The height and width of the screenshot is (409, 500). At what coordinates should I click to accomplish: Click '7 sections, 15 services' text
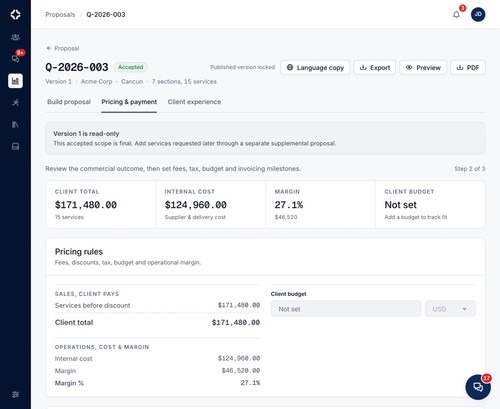click(184, 82)
